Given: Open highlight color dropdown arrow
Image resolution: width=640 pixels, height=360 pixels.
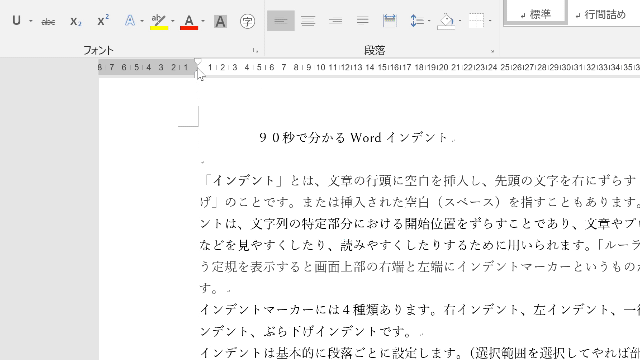Looking at the screenshot, I should [173, 21].
